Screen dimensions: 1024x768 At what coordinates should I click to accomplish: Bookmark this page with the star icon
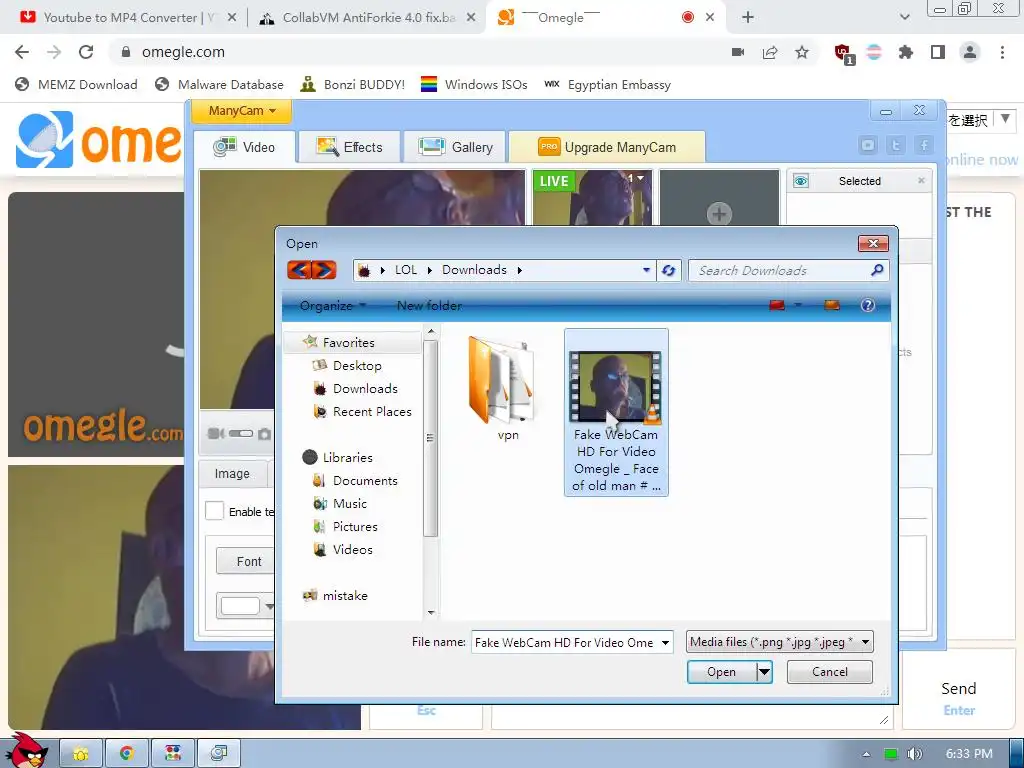802,52
